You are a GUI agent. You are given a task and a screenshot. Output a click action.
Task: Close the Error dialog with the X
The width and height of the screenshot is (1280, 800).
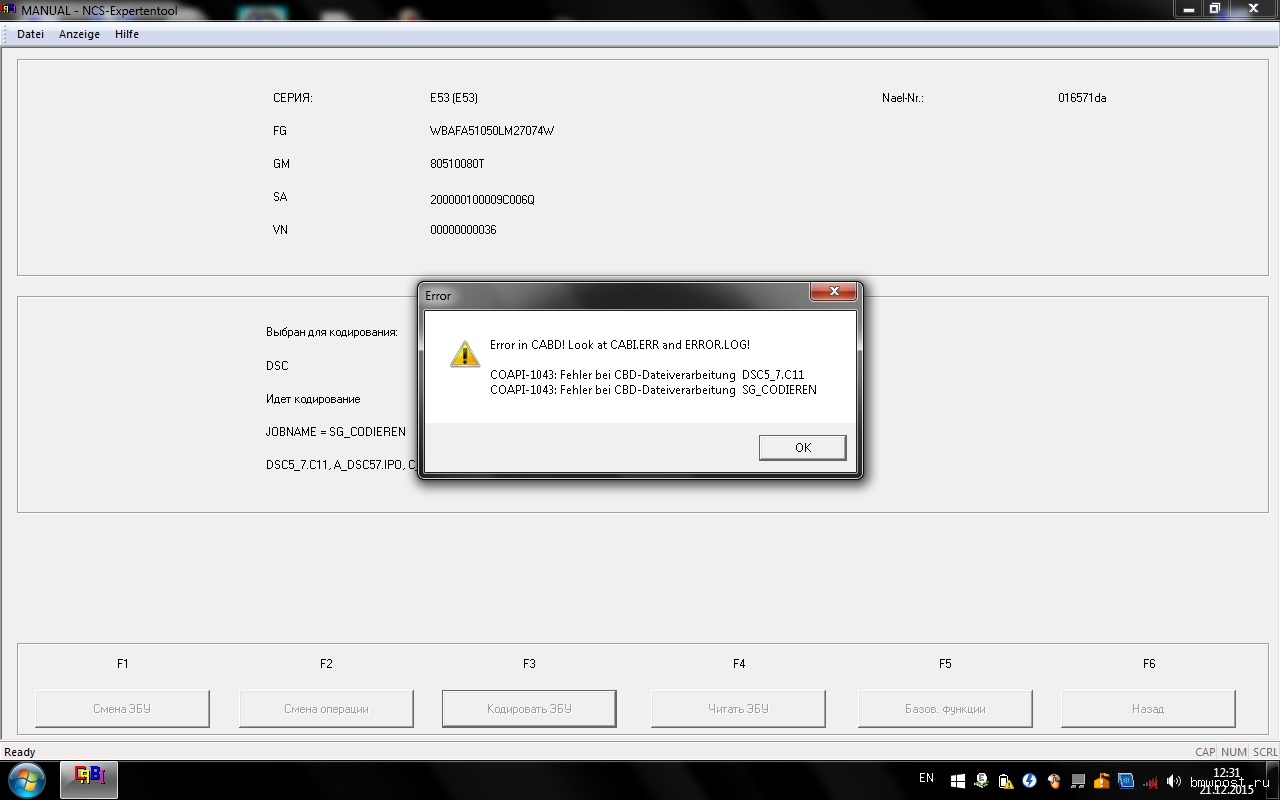[x=832, y=292]
